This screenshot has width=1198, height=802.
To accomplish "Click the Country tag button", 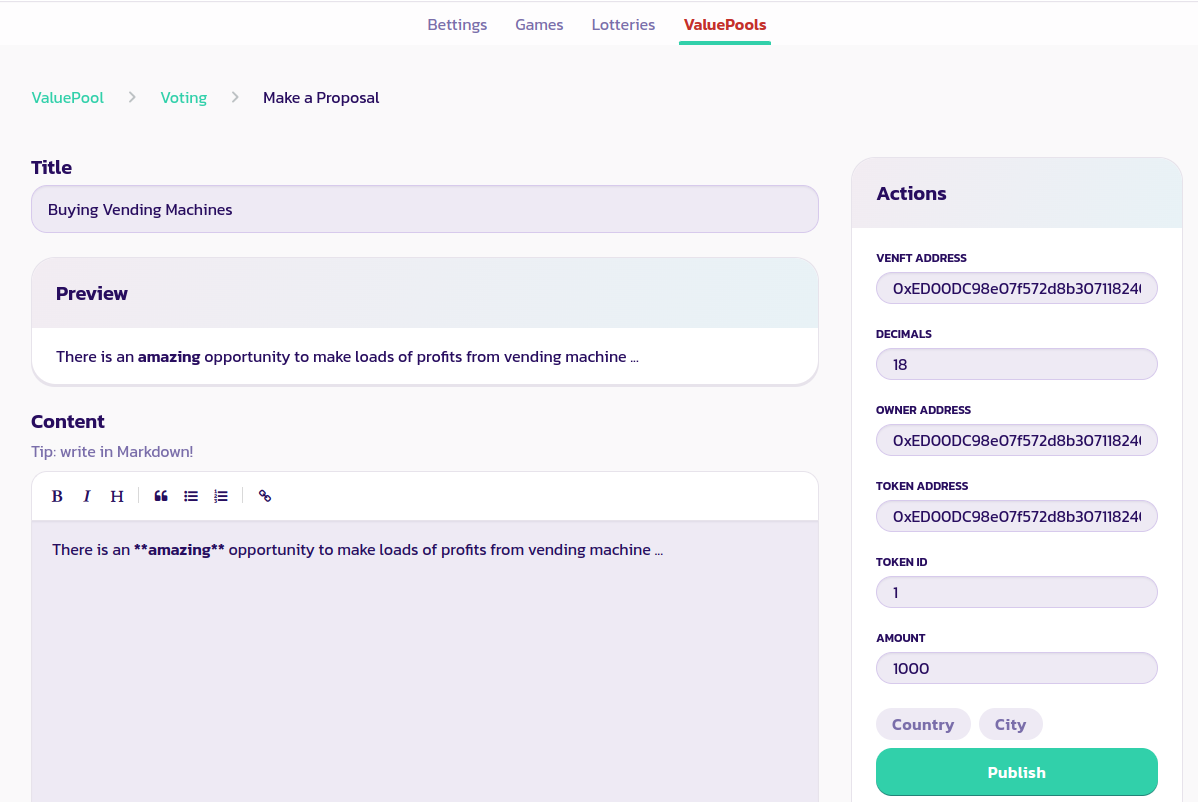I will point(922,724).
